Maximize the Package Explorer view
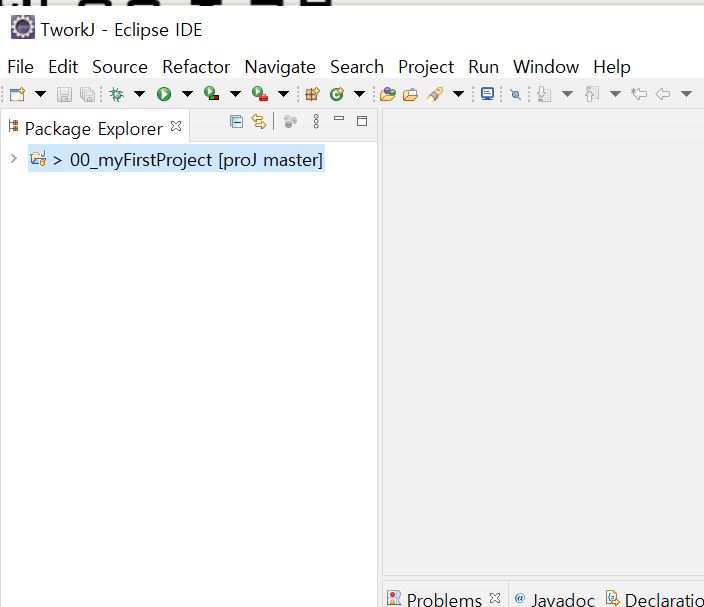This screenshot has width=704, height=607. point(362,121)
